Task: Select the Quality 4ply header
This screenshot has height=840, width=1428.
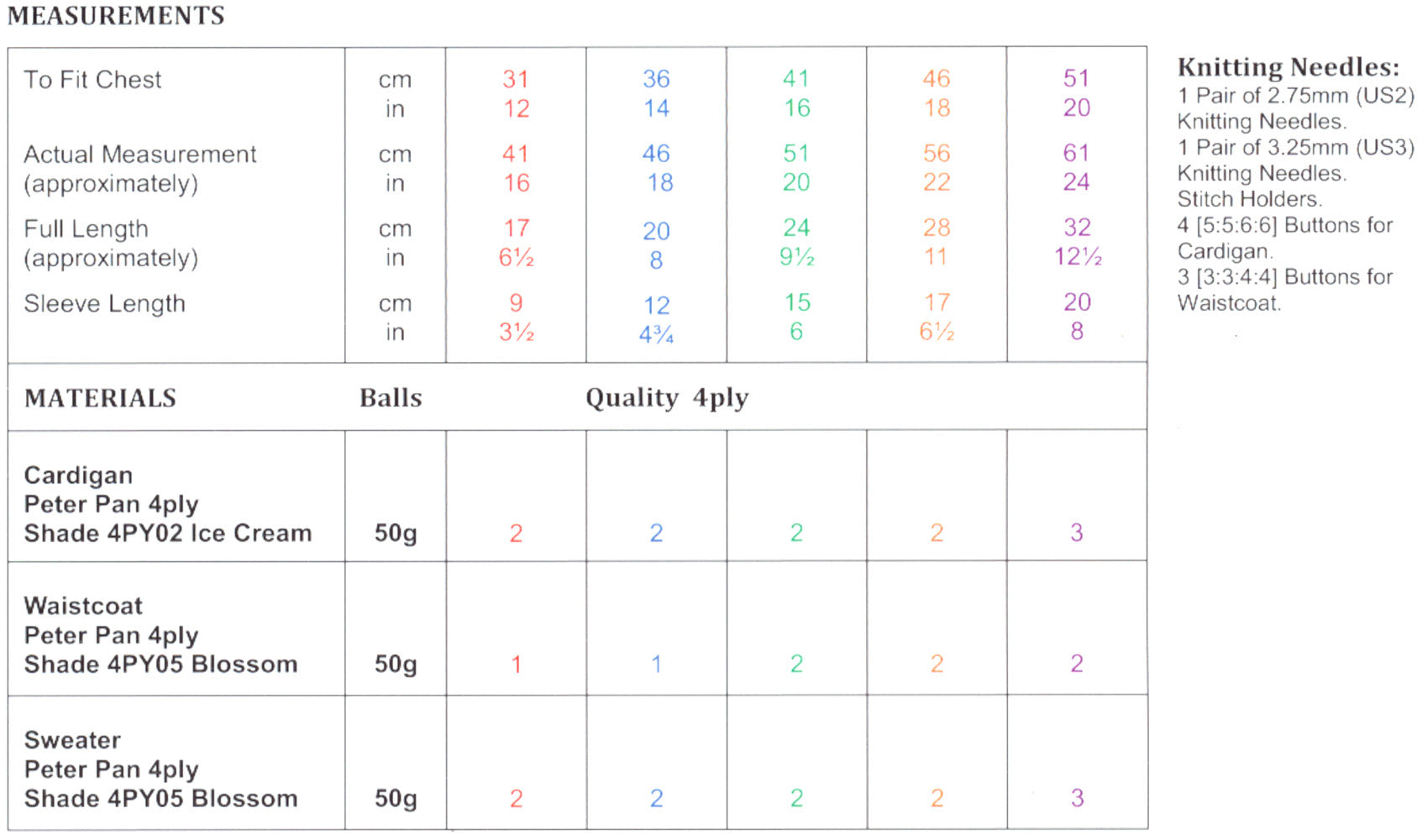Action: tap(667, 398)
